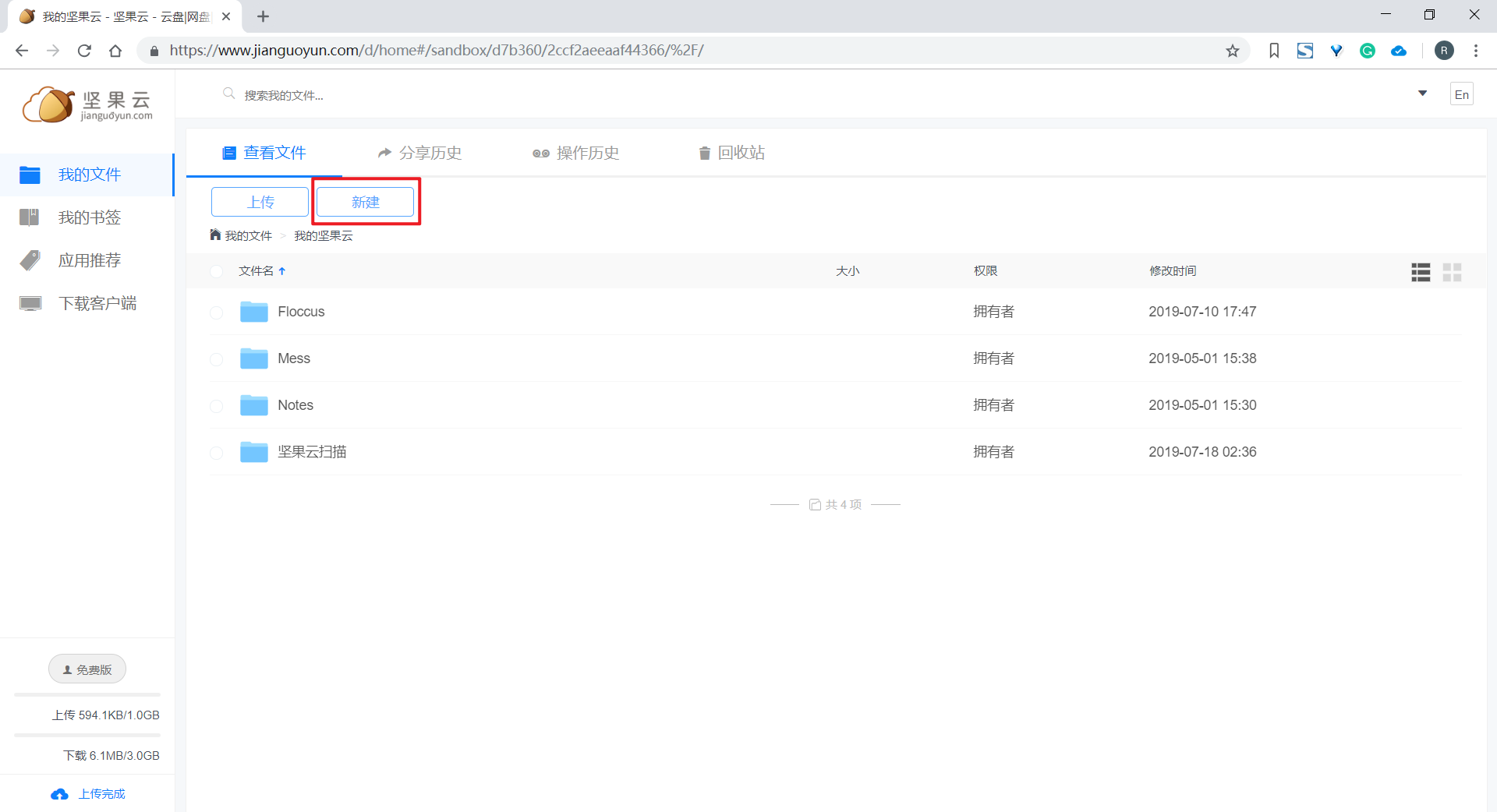1497x812 pixels.
Task: Click the Jianguoyun logo
Action: pyautogui.click(x=86, y=104)
